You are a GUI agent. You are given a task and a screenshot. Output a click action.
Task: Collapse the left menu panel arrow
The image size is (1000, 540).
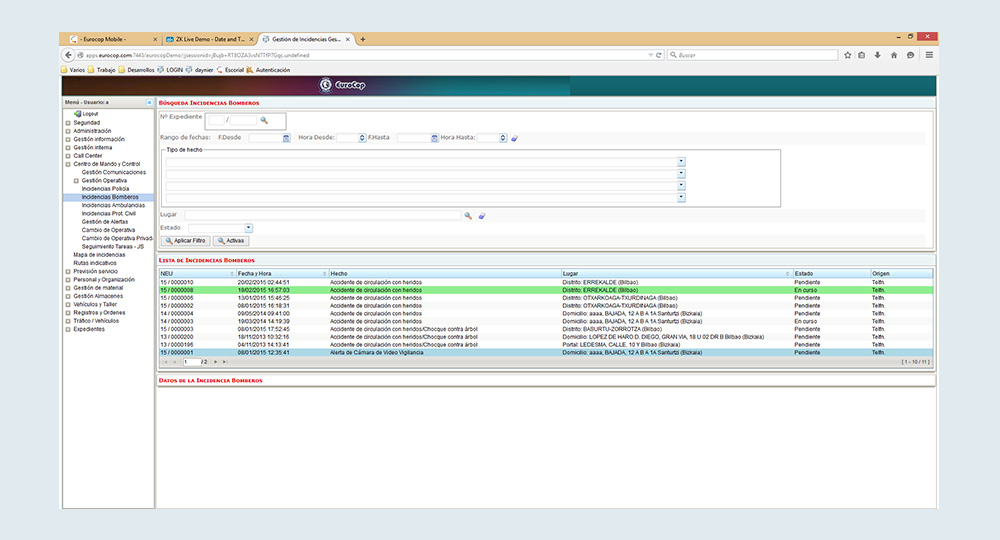pos(149,103)
